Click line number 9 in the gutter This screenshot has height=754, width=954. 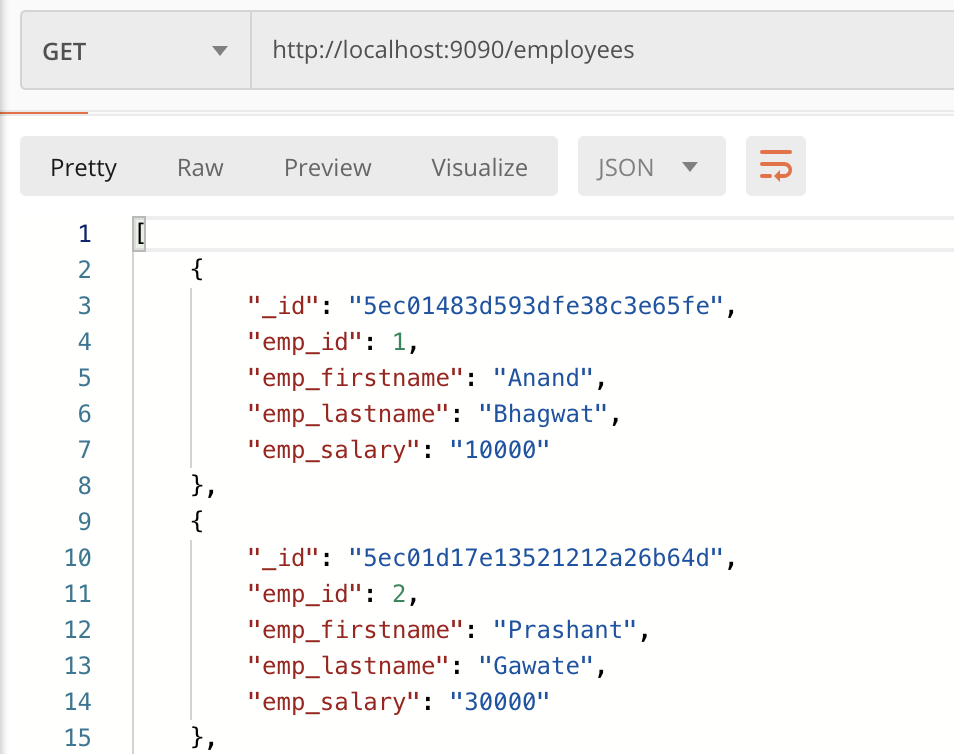click(85, 522)
